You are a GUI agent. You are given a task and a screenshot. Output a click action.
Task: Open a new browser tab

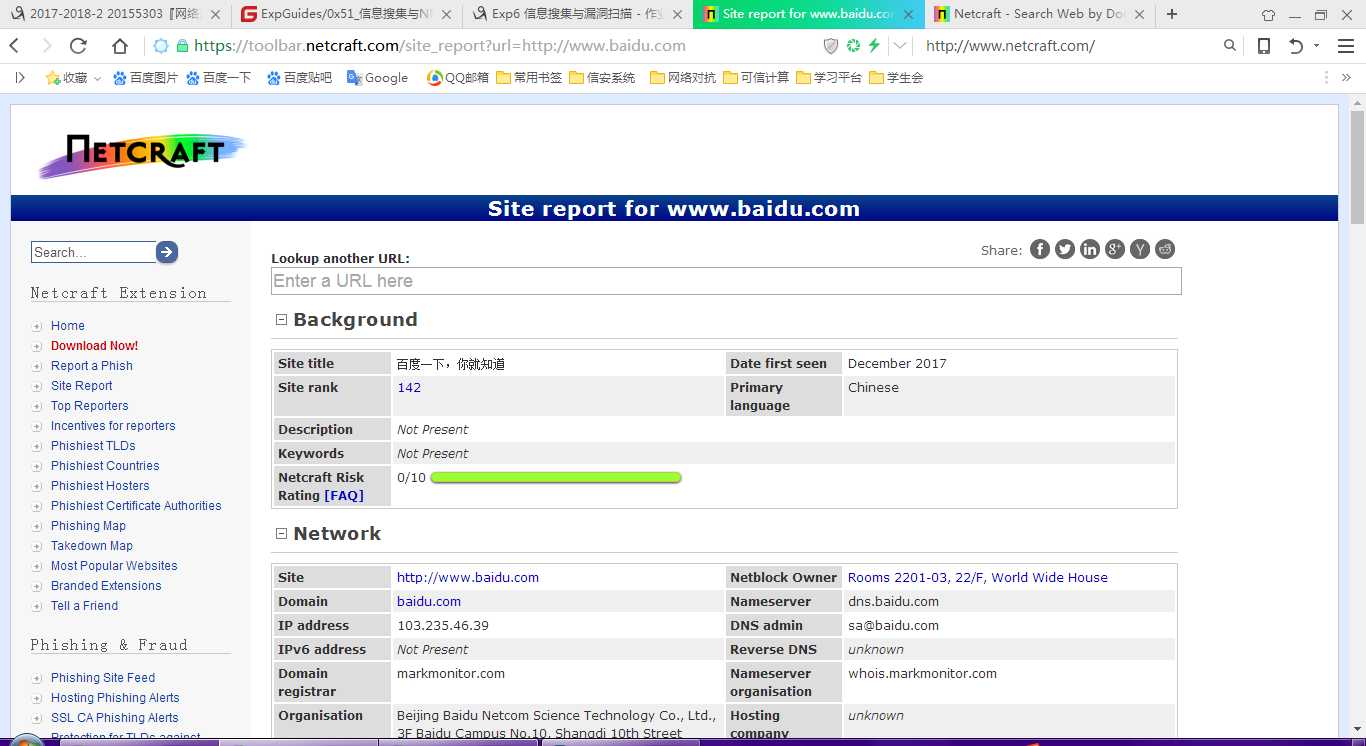pyautogui.click(x=1172, y=14)
